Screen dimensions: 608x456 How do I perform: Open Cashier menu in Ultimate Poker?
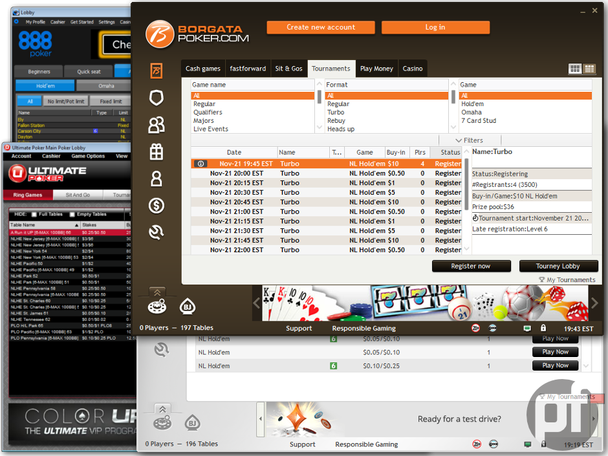tap(51, 156)
